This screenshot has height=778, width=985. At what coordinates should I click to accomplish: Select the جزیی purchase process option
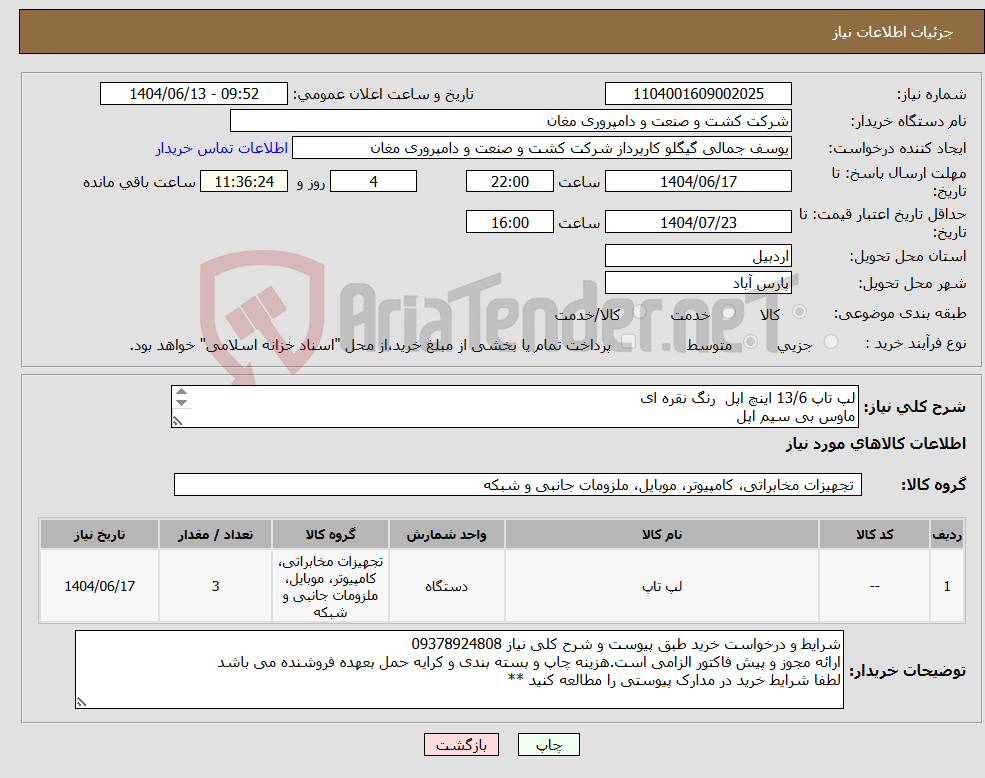point(833,340)
